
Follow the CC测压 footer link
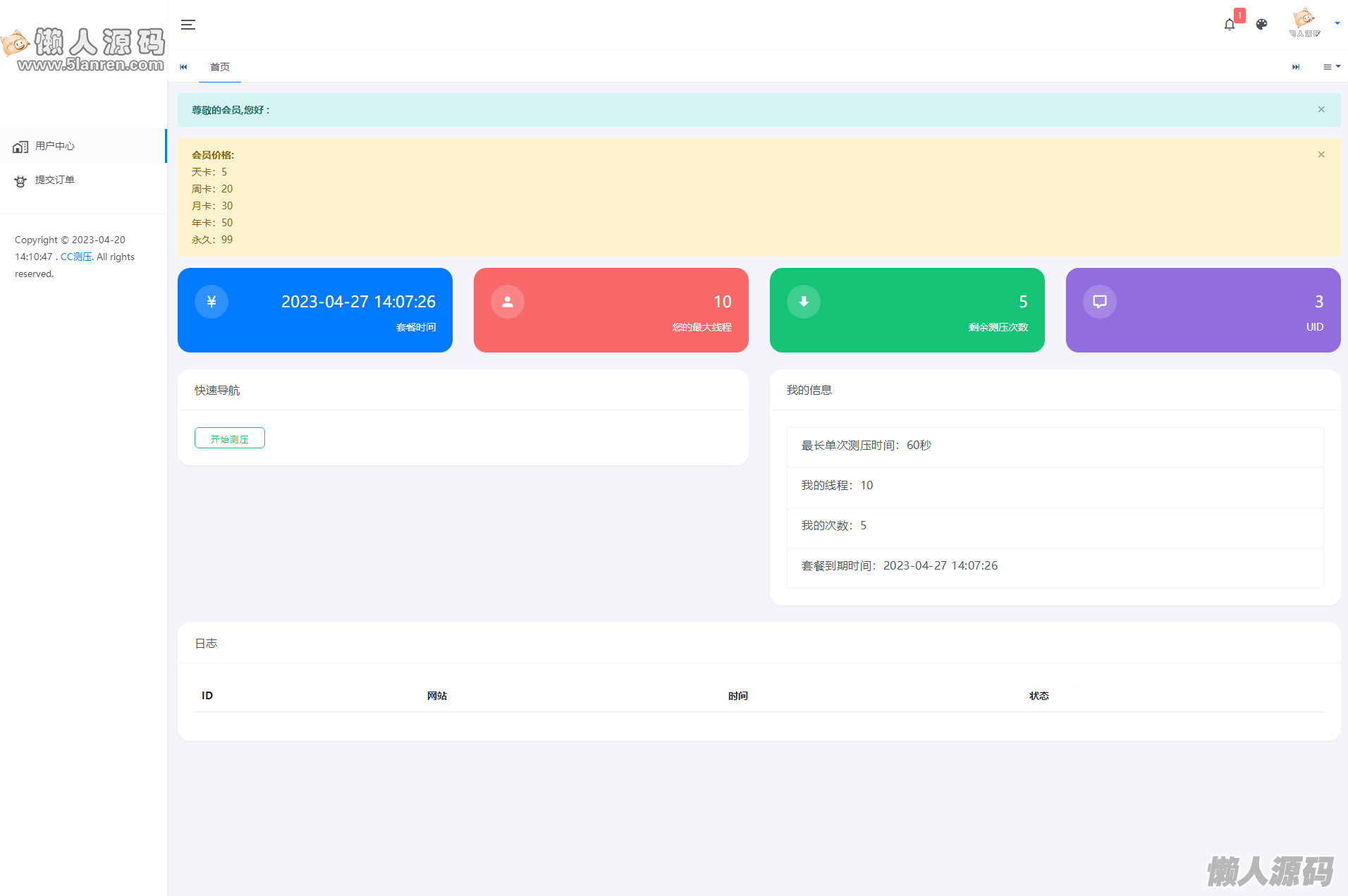tap(76, 257)
